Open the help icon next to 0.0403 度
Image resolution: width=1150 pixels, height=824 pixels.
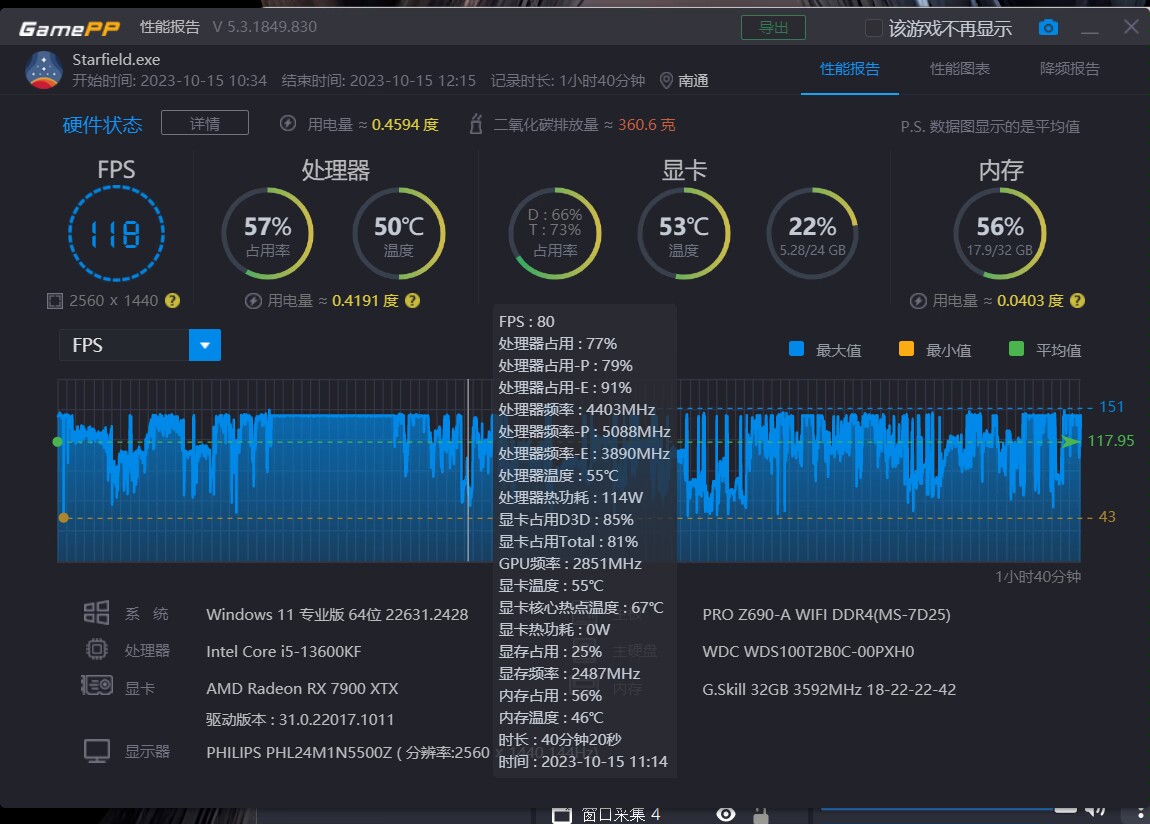[1077, 301]
